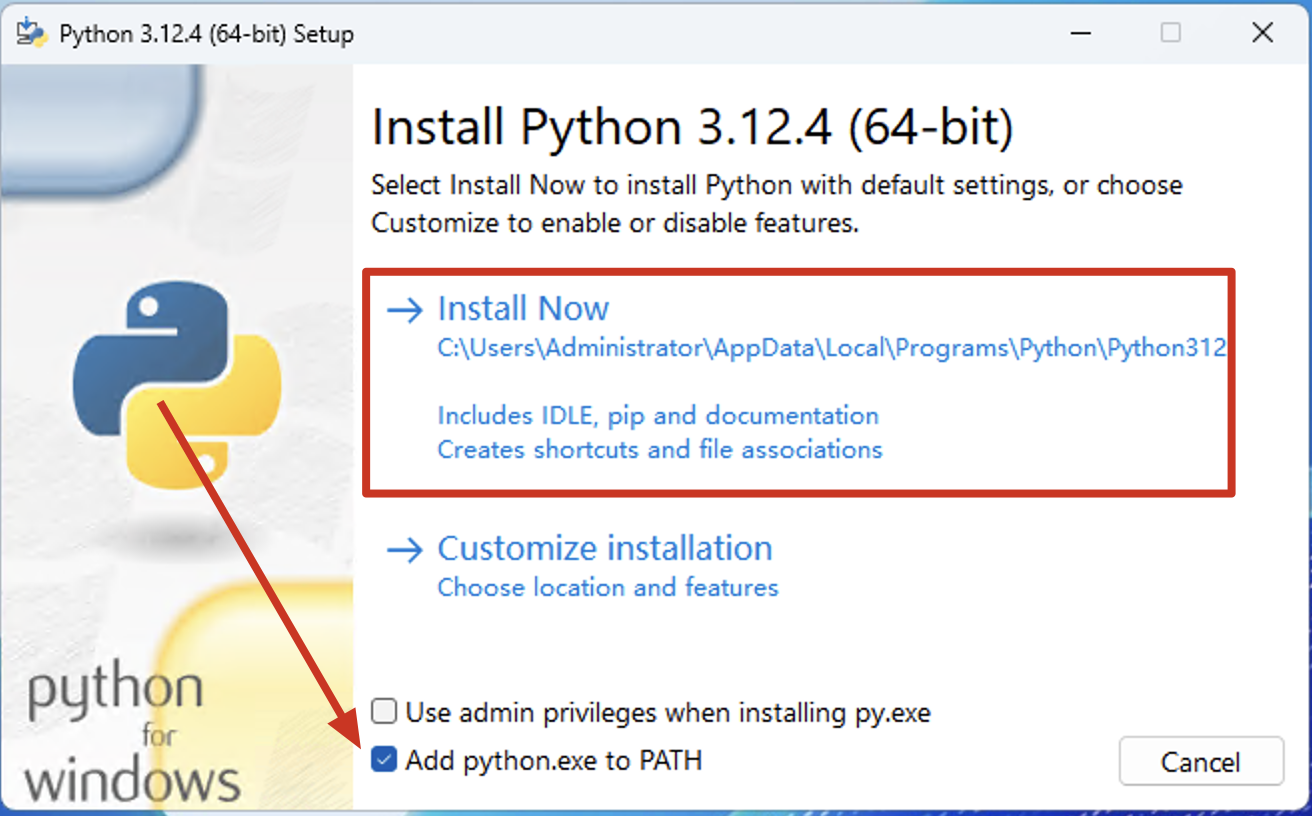The image size is (1312, 816).
Task: Select 'Choose location and features' subtitle
Action: tap(607, 587)
